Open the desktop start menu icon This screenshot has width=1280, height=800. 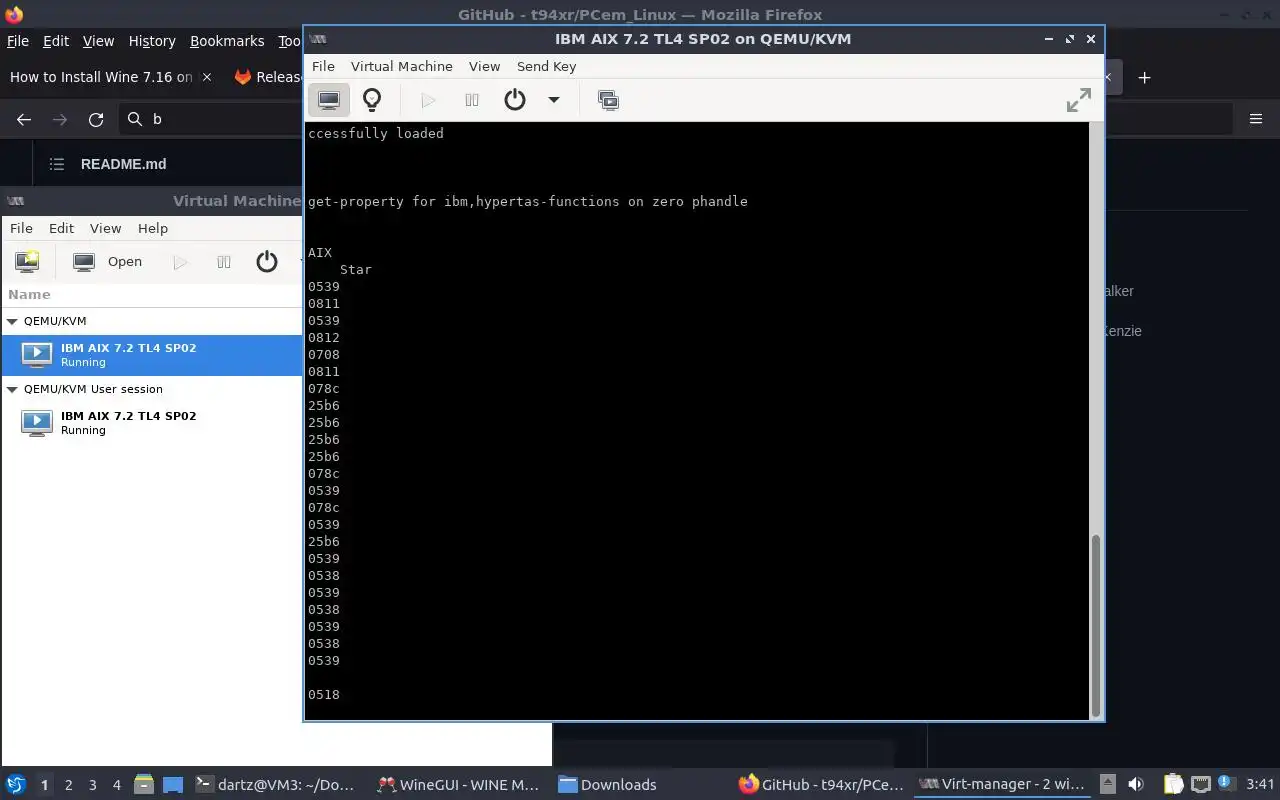tap(15, 785)
